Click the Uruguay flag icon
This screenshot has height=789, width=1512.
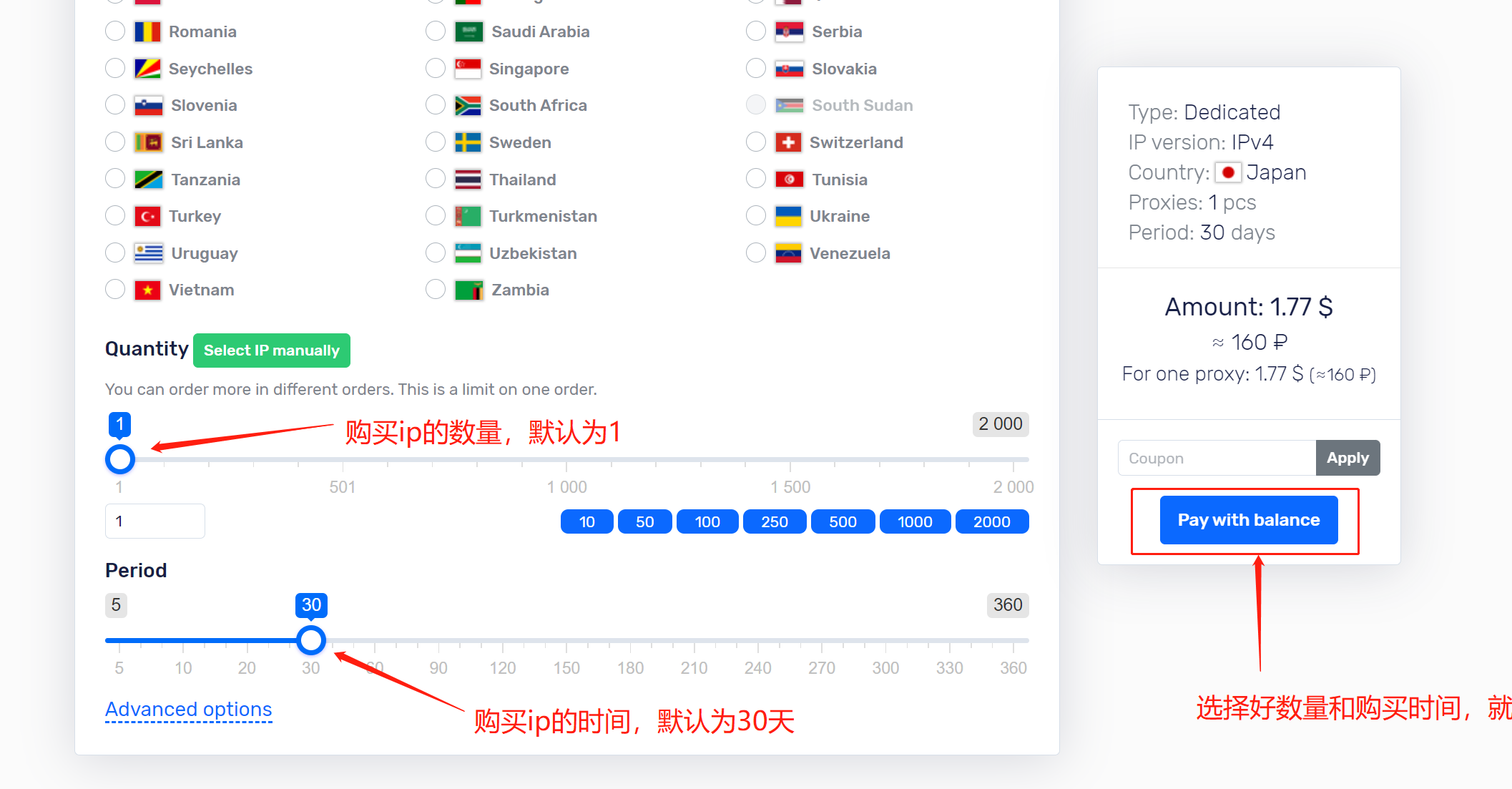(149, 253)
